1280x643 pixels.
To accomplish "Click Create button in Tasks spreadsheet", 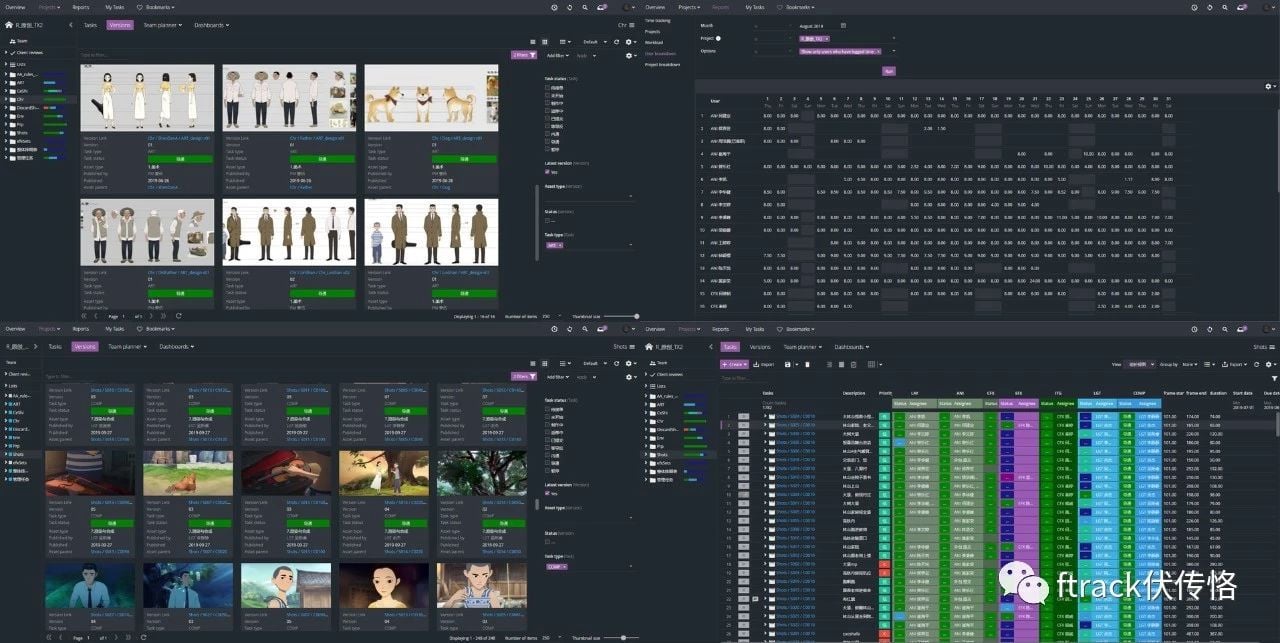I will [734, 364].
